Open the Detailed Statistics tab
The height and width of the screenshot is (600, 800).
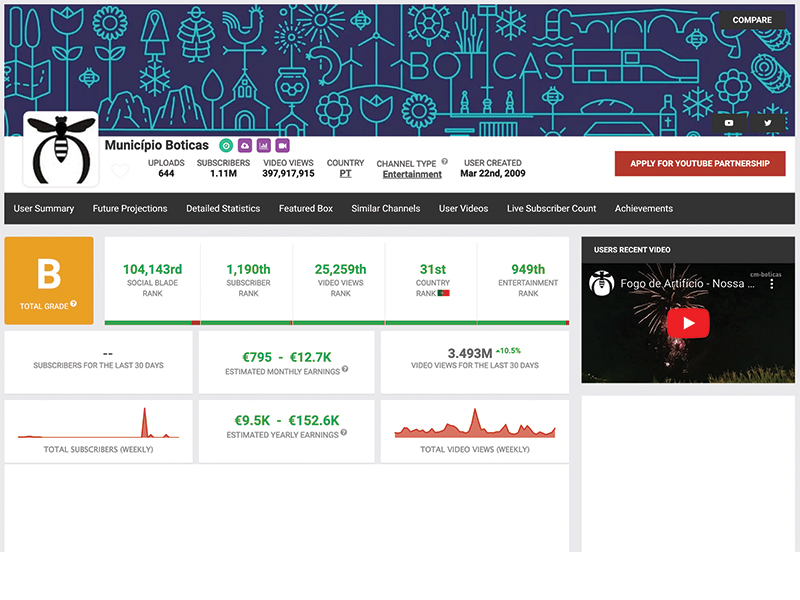223,208
